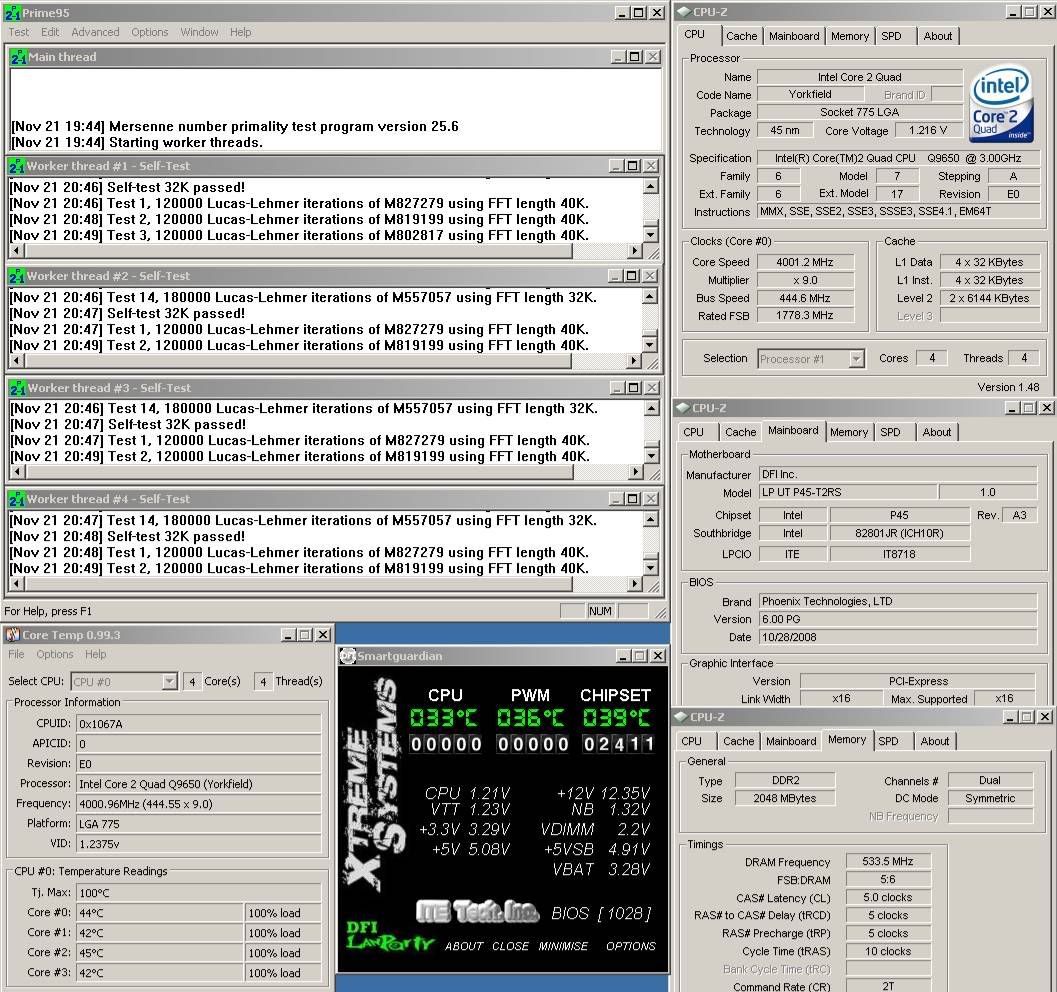This screenshot has width=1057, height=992.
Task: Click the Core Temp title bar icon
Action: point(12,635)
